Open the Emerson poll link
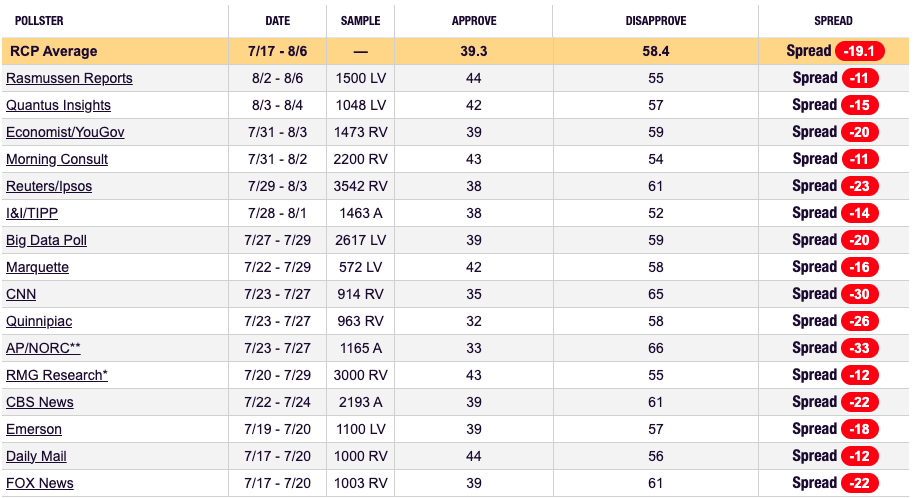914x498 pixels. [x=34, y=429]
